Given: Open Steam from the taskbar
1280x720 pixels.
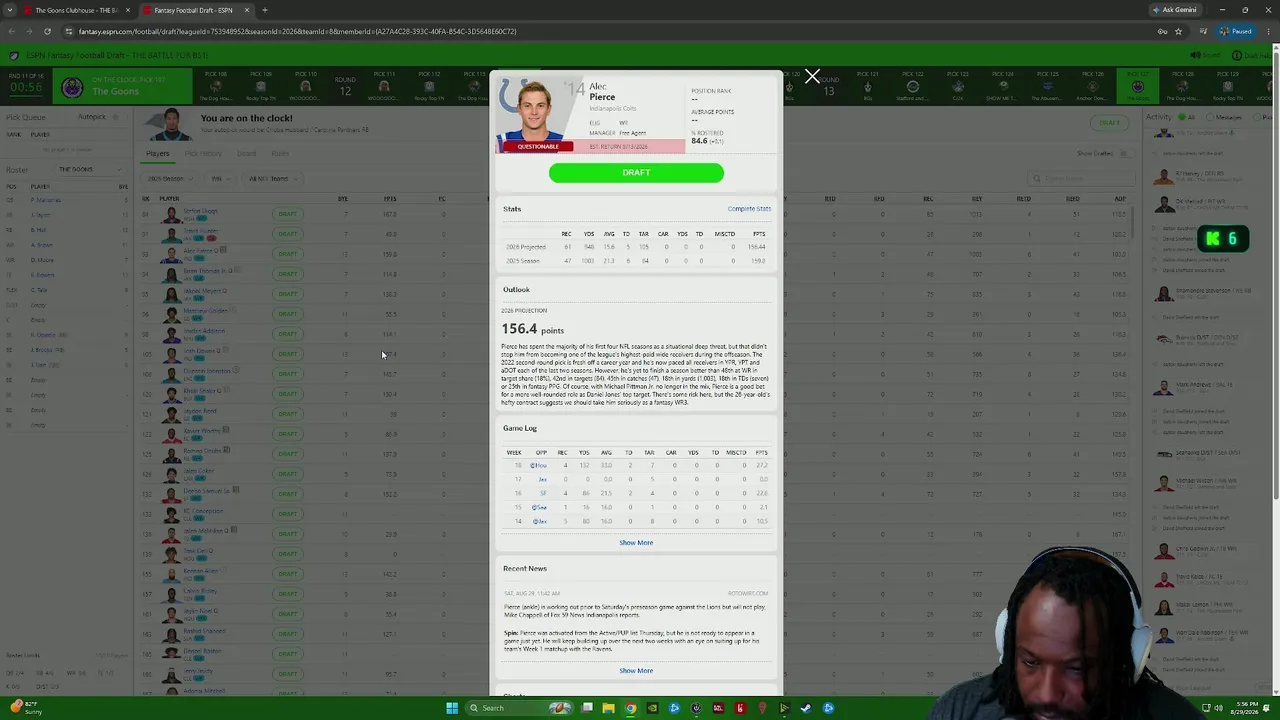Looking at the screenshot, I should [806, 708].
